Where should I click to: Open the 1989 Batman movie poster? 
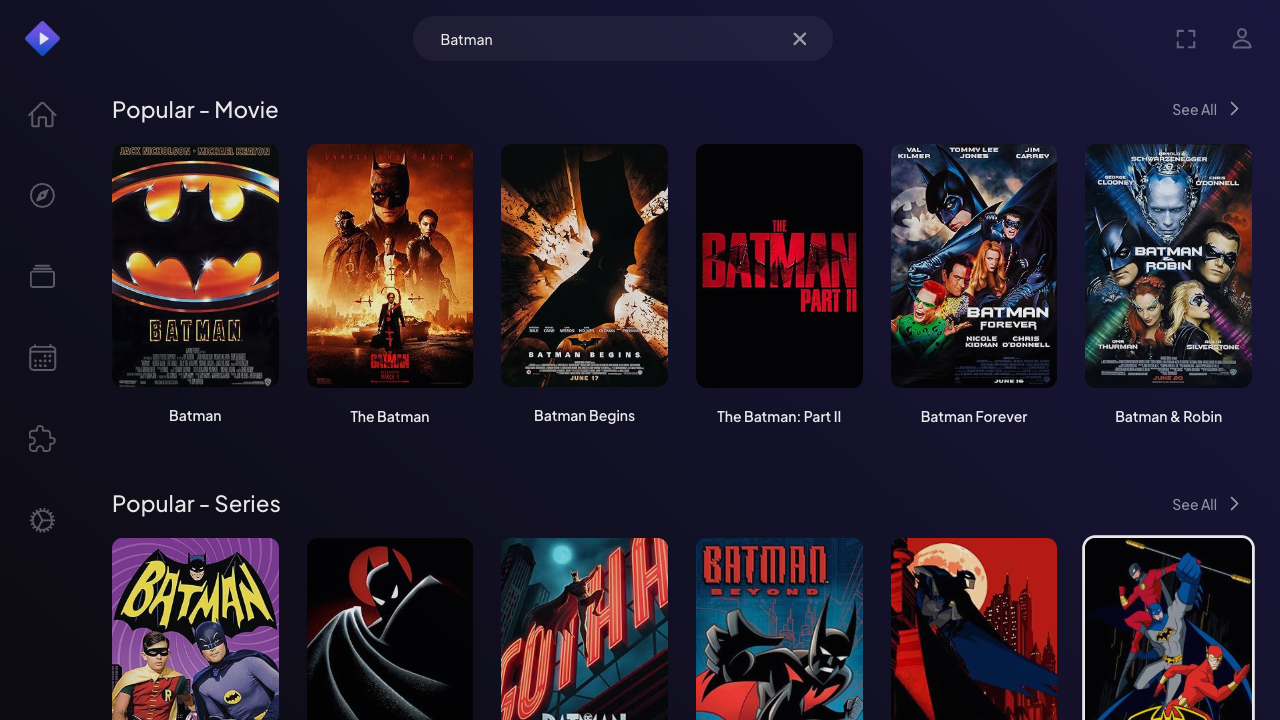[x=195, y=266]
